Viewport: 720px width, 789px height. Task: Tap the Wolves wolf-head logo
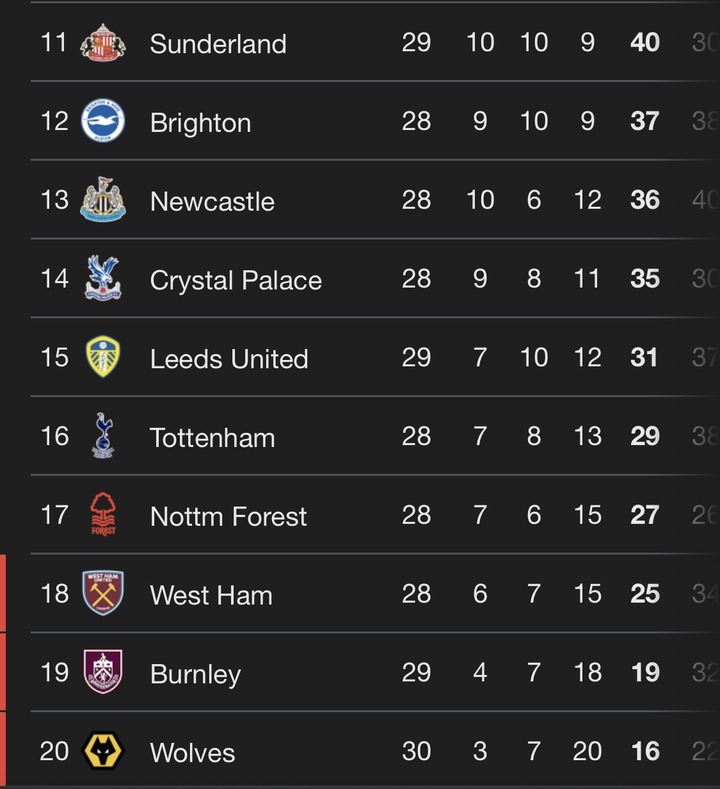103,751
